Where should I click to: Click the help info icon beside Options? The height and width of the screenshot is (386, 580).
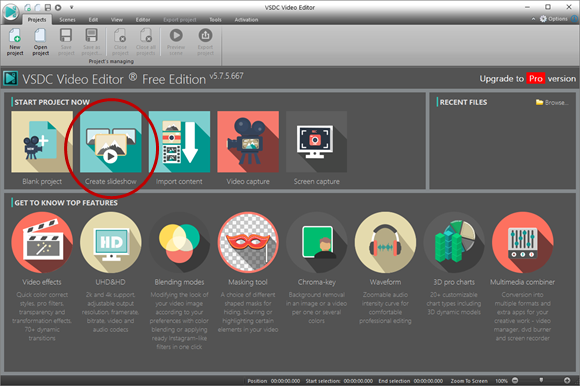point(575,19)
